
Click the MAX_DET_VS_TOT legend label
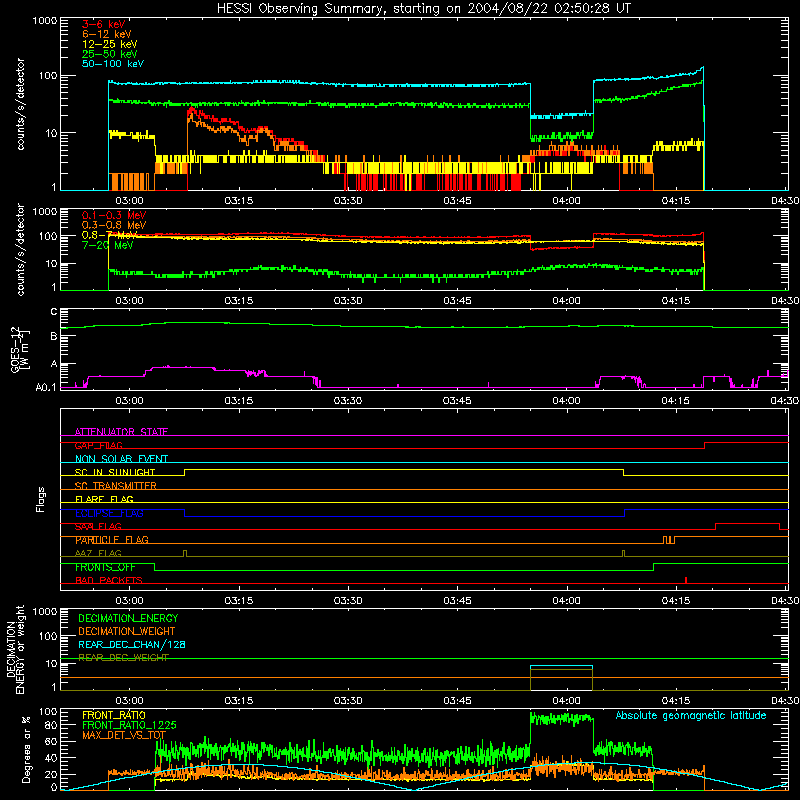(x=124, y=735)
